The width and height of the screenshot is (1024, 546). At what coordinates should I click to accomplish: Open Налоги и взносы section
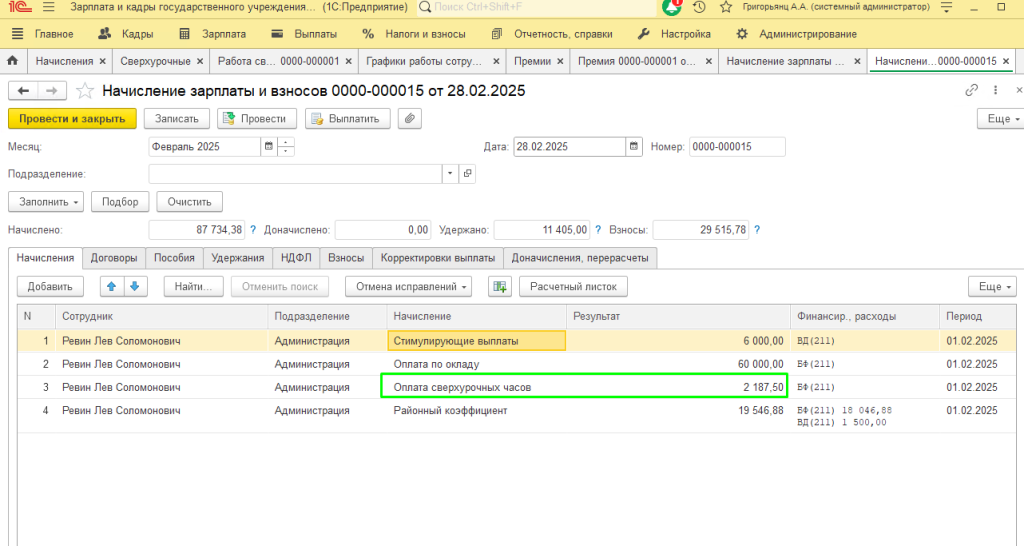[x=414, y=34]
